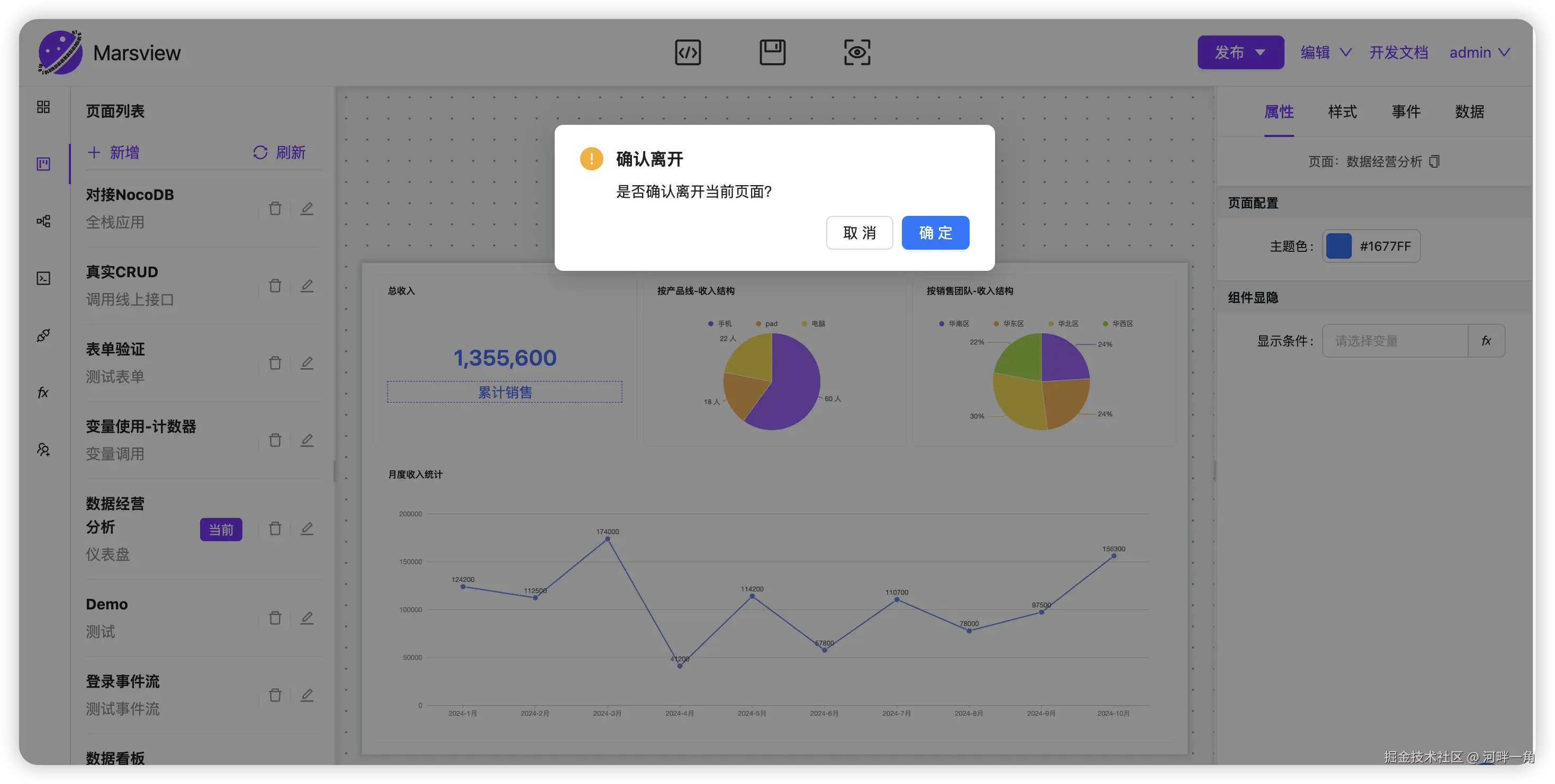The height and width of the screenshot is (784, 1555).
Task: Click the 主题色 blue color swatch
Action: point(1339,246)
